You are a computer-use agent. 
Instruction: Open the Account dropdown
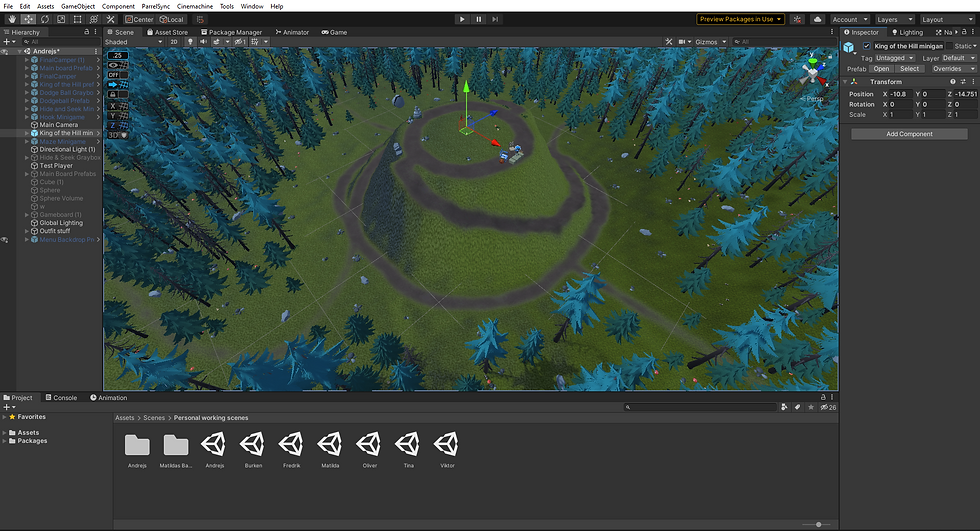850,19
